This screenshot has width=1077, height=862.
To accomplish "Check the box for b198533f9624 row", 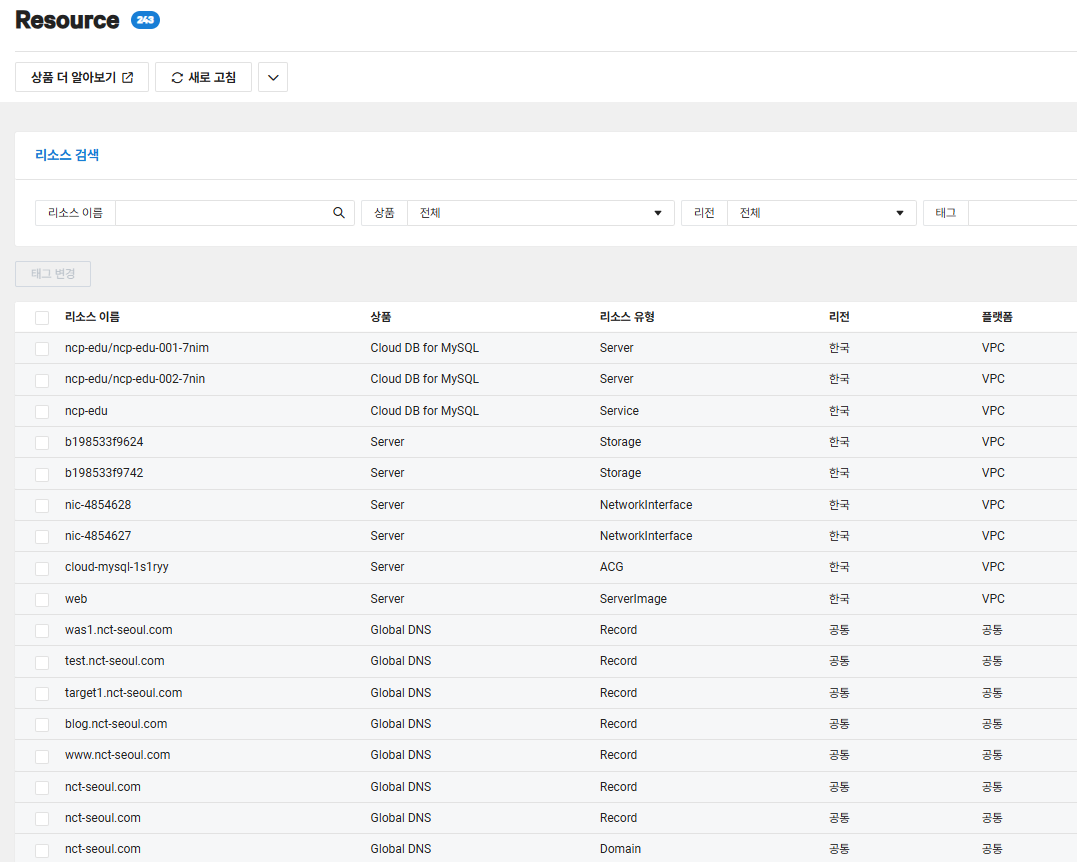I will [x=42, y=442].
